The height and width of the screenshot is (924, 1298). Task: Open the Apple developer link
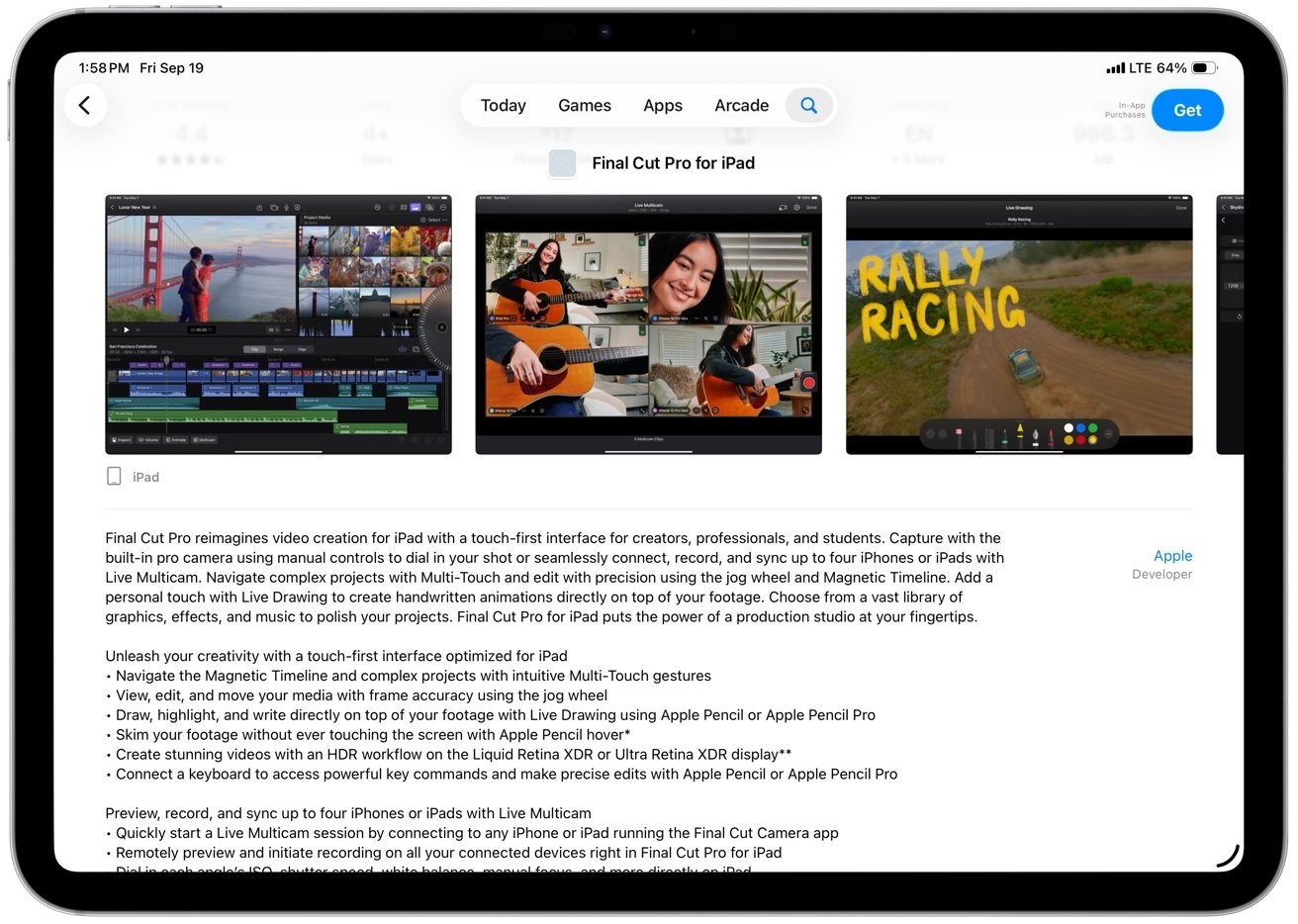pos(1171,556)
